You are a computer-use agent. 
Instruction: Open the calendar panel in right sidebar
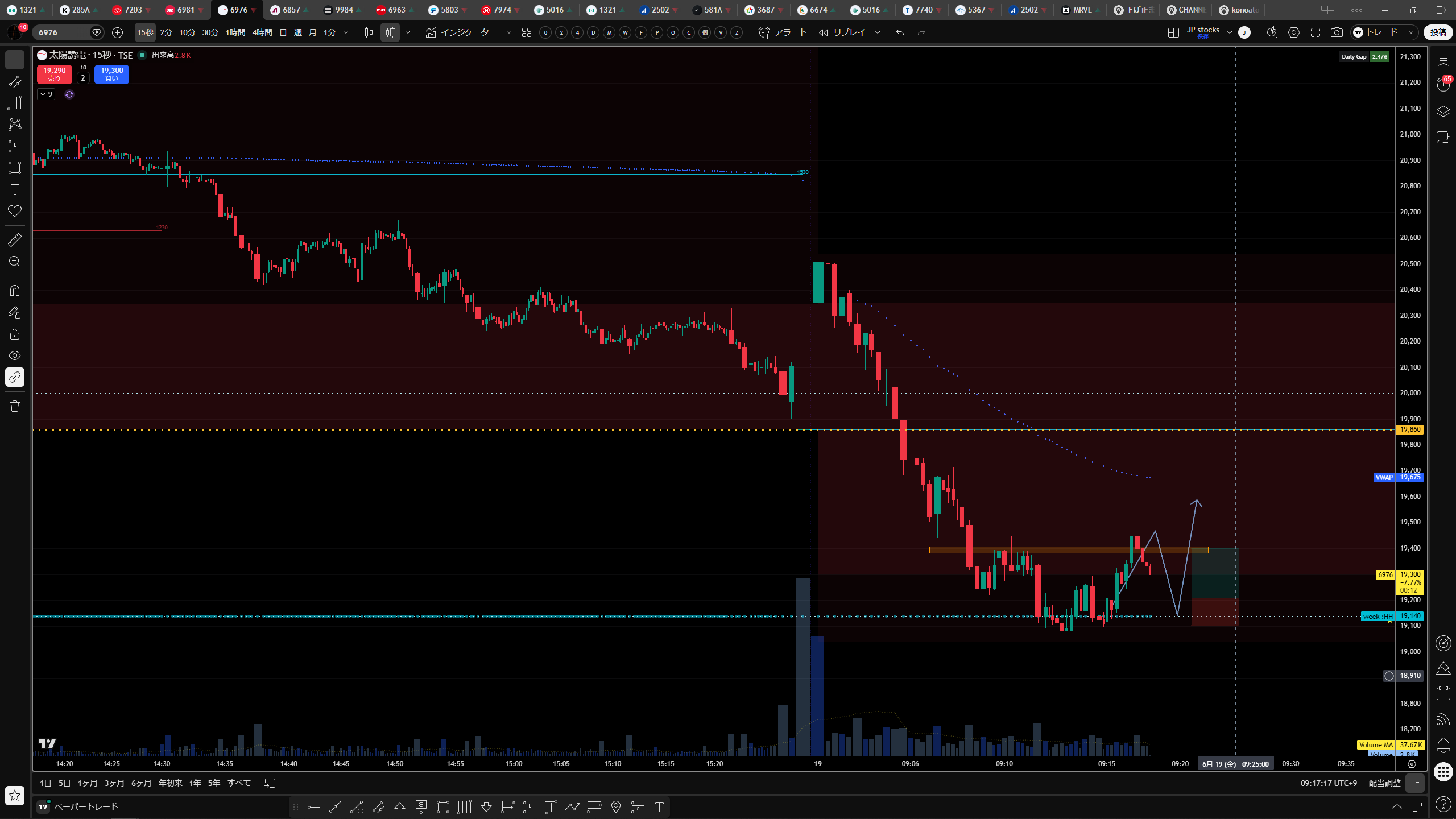(1443, 693)
